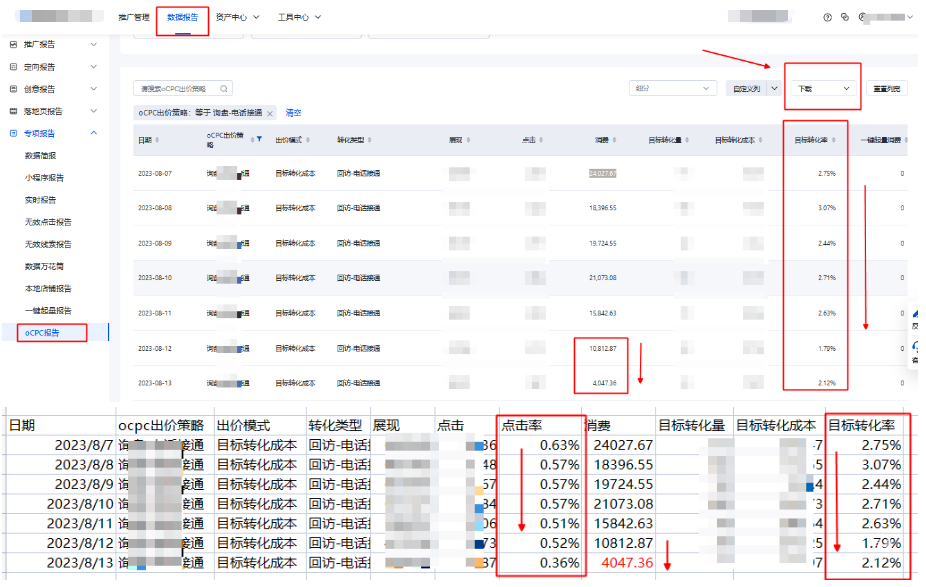The height and width of the screenshot is (587, 926).
Task: Click the oCPC出价策略 search input field
Action: (x=175, y=89)
